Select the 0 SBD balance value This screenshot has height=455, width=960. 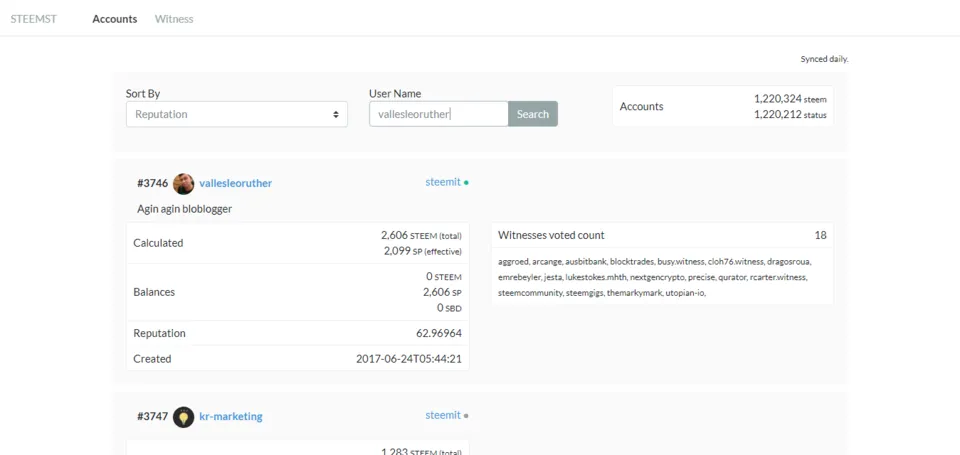click(449, 308)
